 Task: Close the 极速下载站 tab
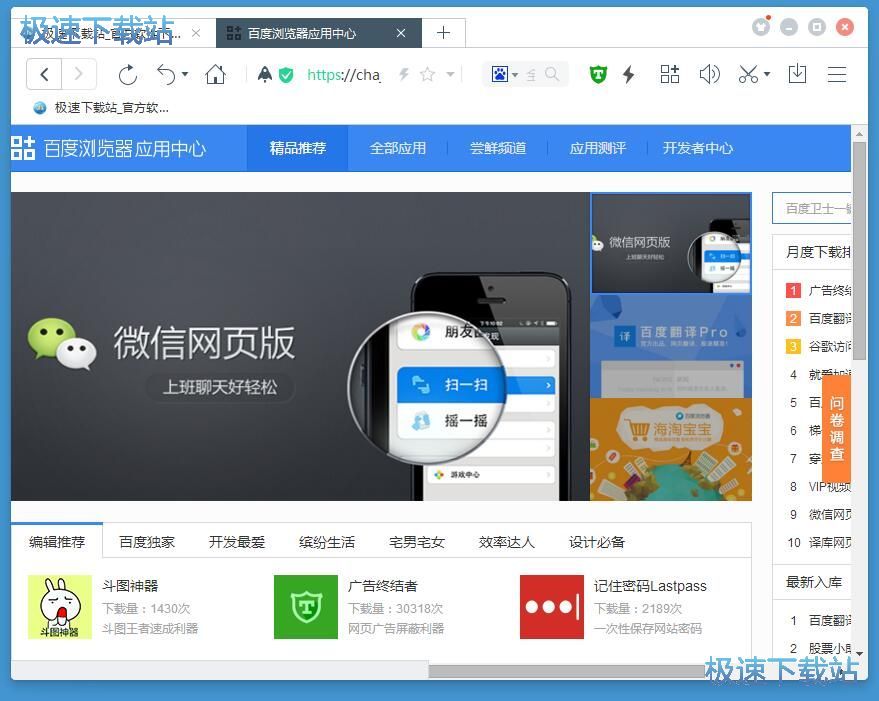pos(196,33)
